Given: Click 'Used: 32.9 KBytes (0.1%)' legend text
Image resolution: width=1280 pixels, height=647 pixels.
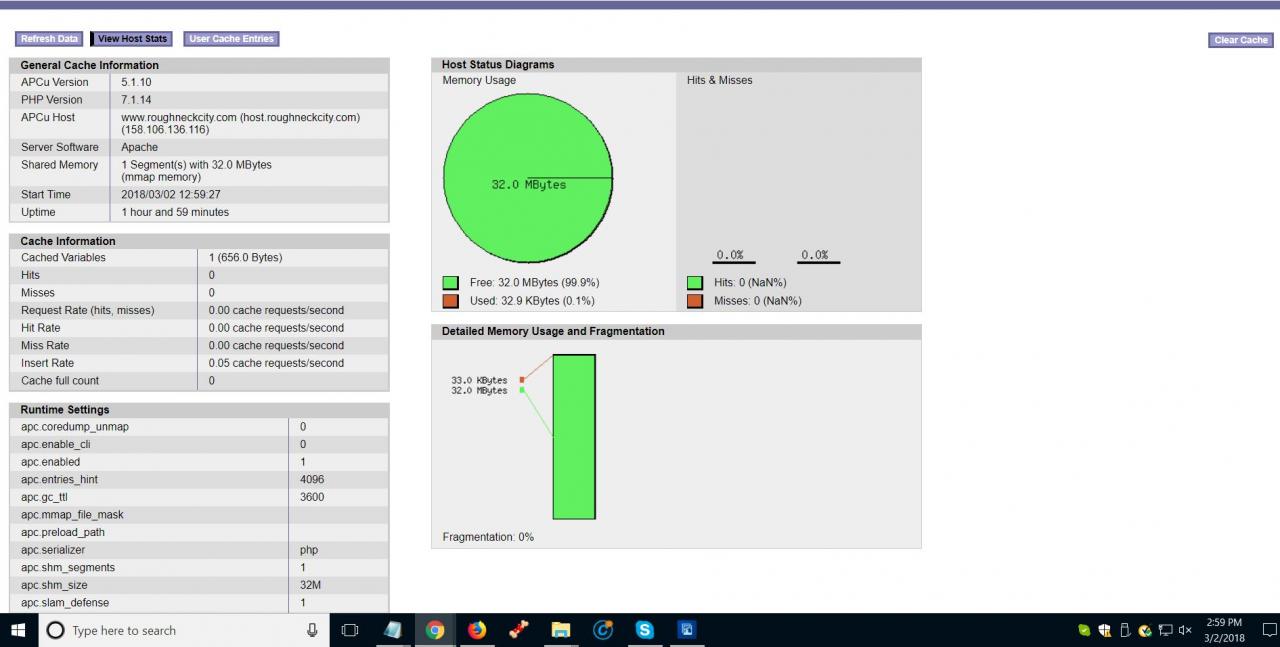Looking at the screenshot, I should (x=532, y=301).
